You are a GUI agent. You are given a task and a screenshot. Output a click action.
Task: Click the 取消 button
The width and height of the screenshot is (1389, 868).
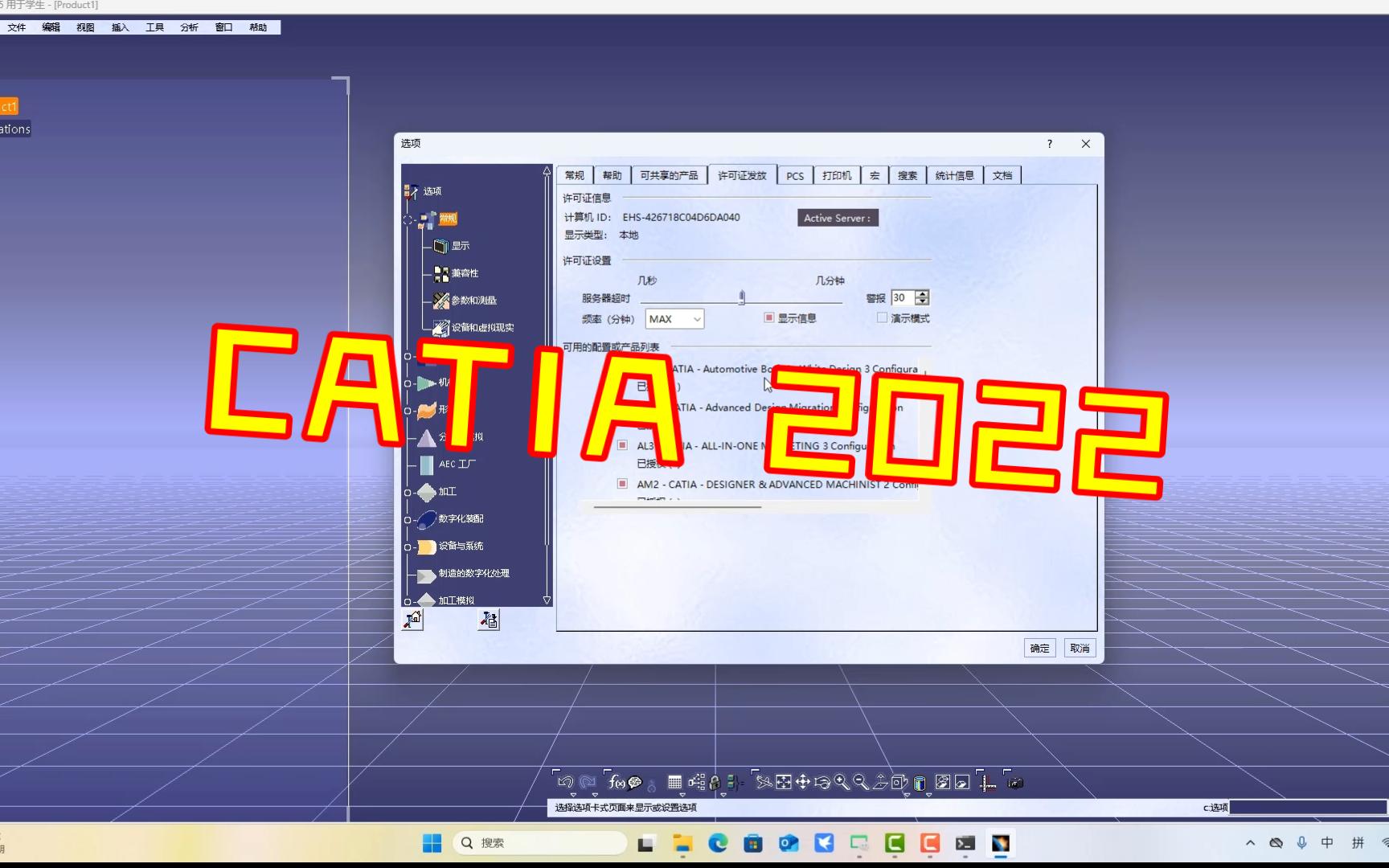coord(1080,648)
